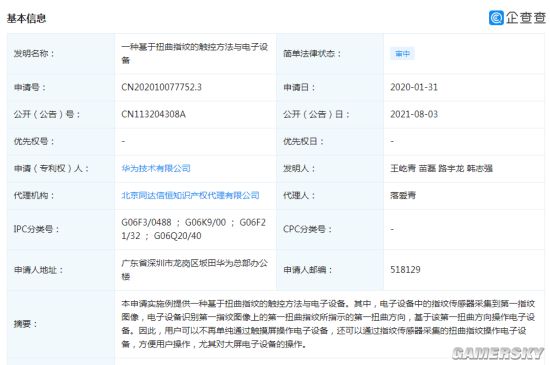550x365 pixels.
Task: Click the 企查查 brand text
Action: click(526, 18)
